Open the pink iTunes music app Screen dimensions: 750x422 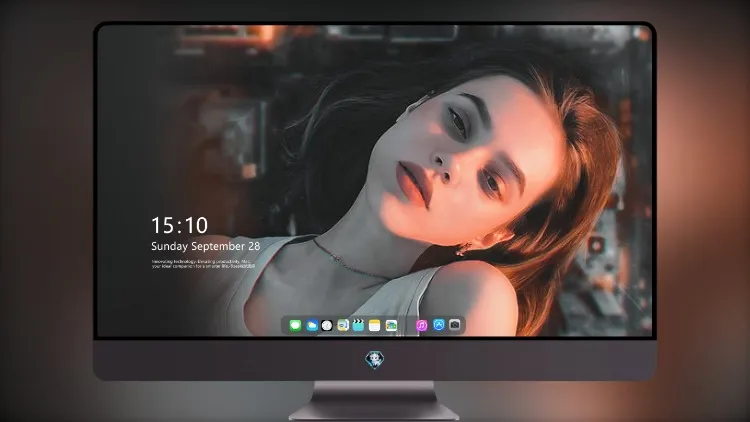[x=421, y=325]
